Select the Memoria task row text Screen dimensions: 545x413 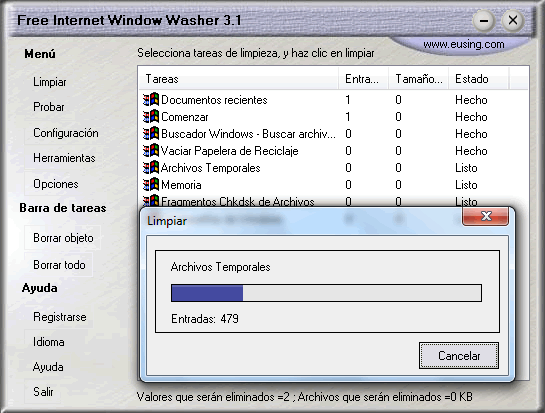coord(181,185)
